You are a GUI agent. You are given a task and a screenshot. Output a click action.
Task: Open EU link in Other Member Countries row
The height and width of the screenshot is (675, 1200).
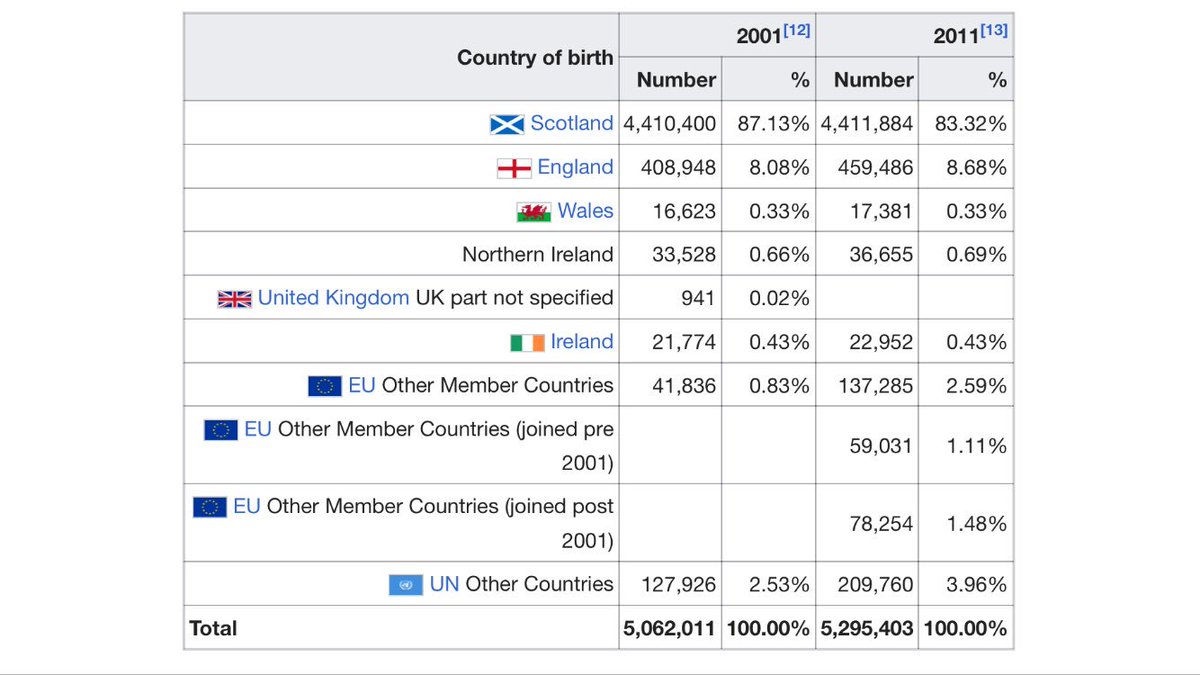[362, 385]
